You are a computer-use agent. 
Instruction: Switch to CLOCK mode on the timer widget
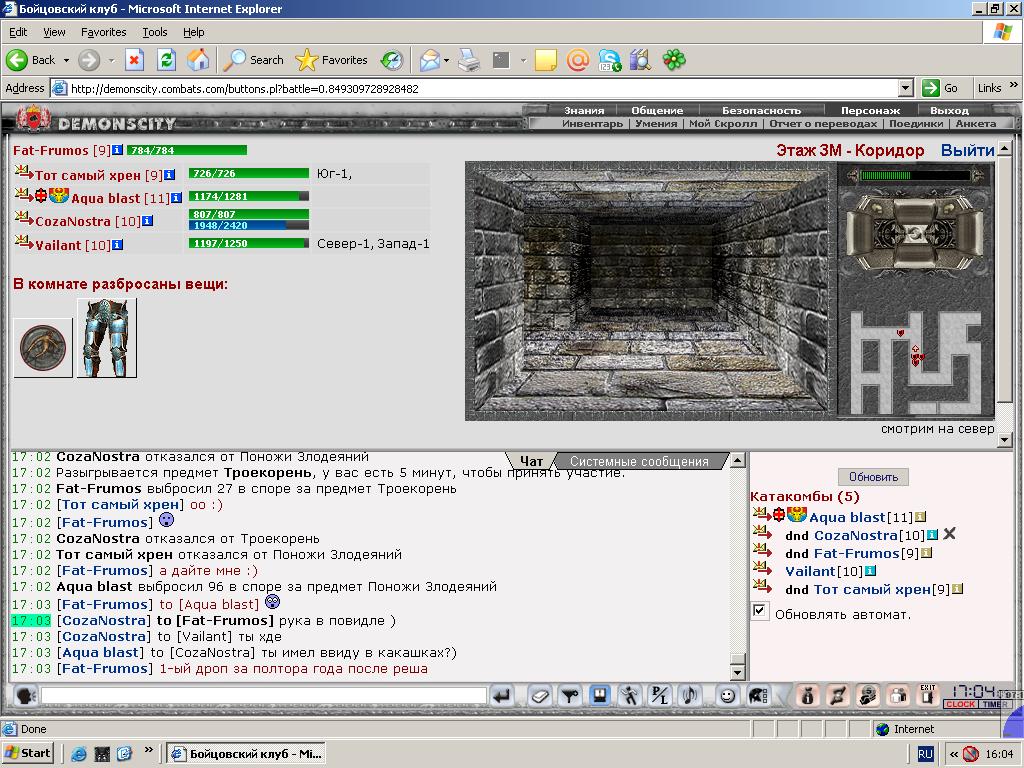[x=961, y=704]
